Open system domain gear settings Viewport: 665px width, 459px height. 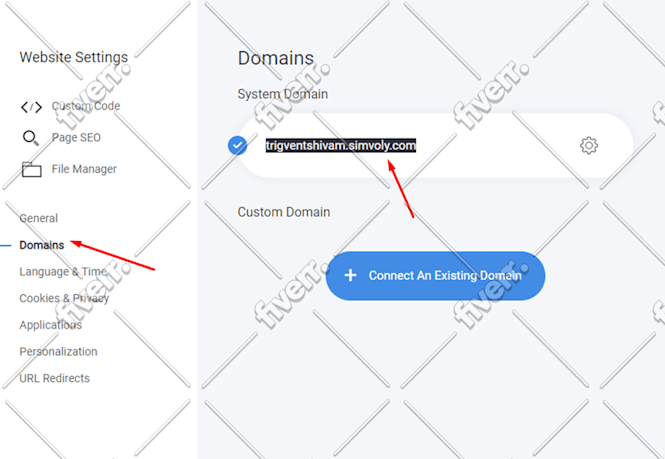[x=589, y=146]
